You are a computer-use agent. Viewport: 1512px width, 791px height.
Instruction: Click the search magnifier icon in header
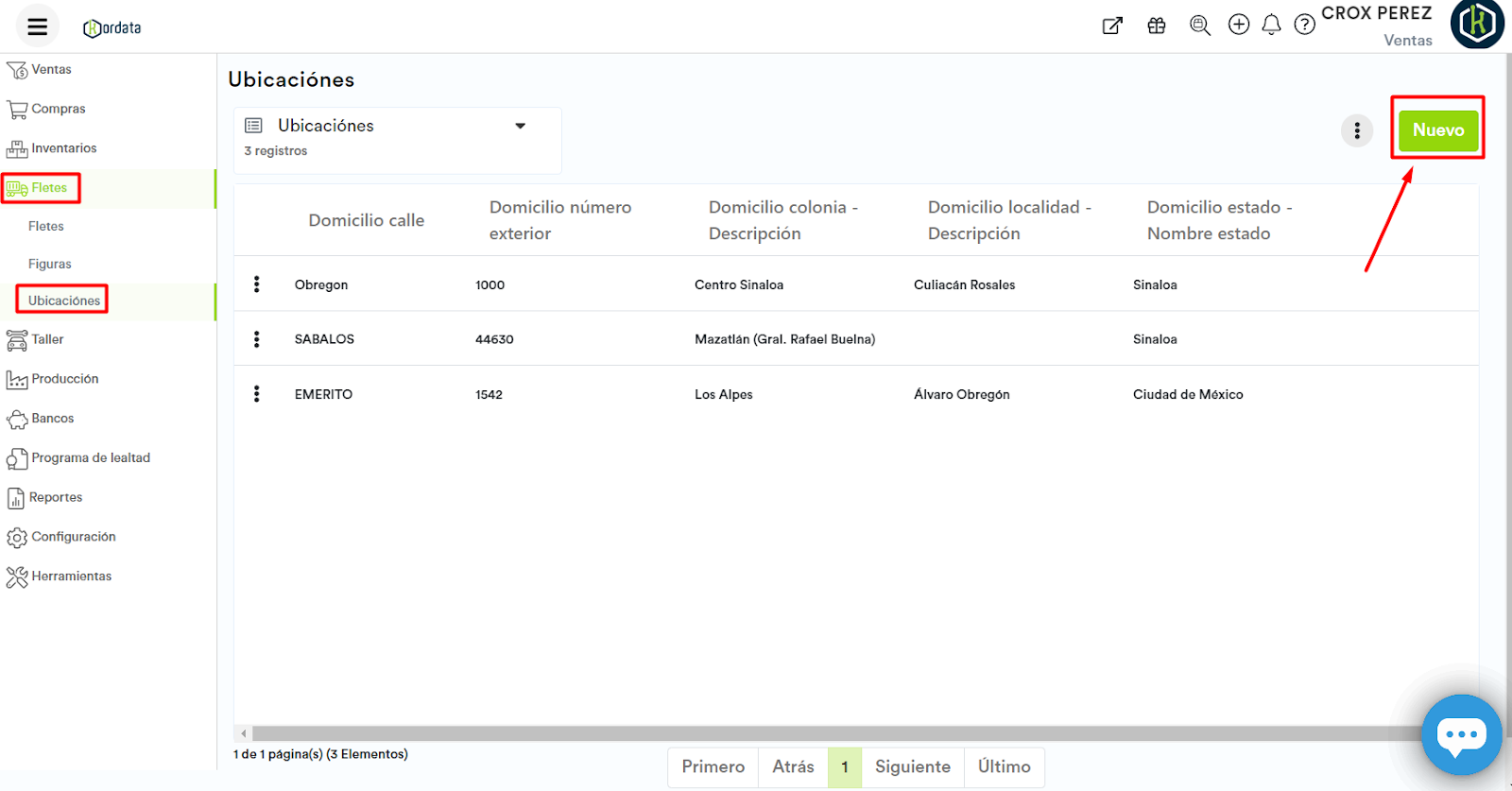tap(1199, 26)
